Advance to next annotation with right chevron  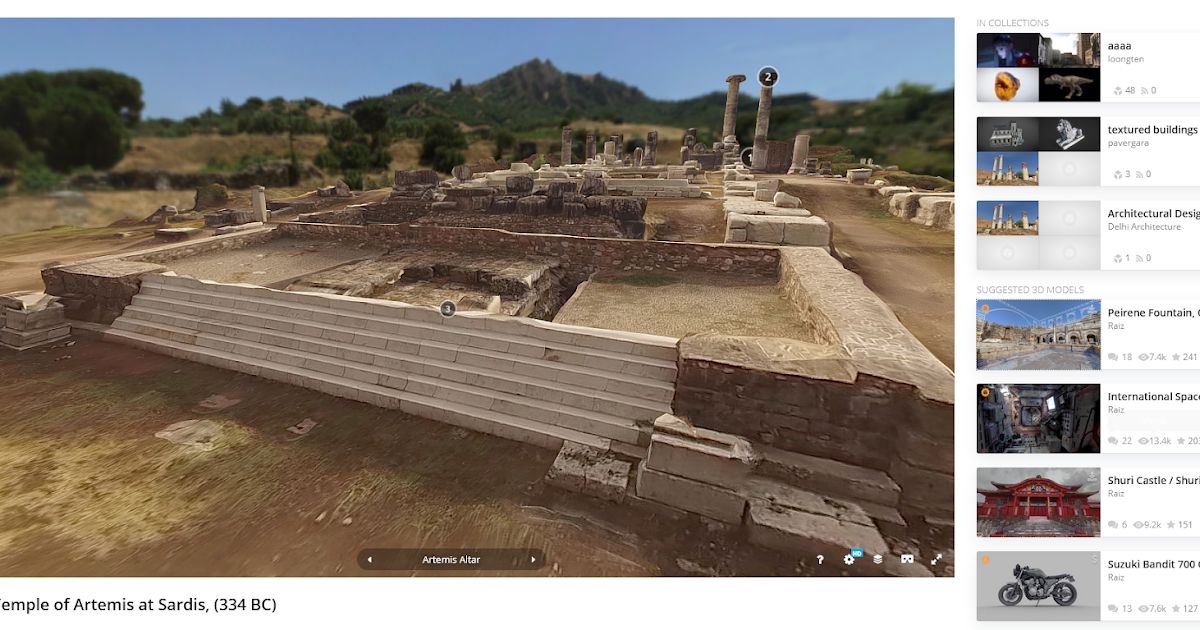pos(533,560)
